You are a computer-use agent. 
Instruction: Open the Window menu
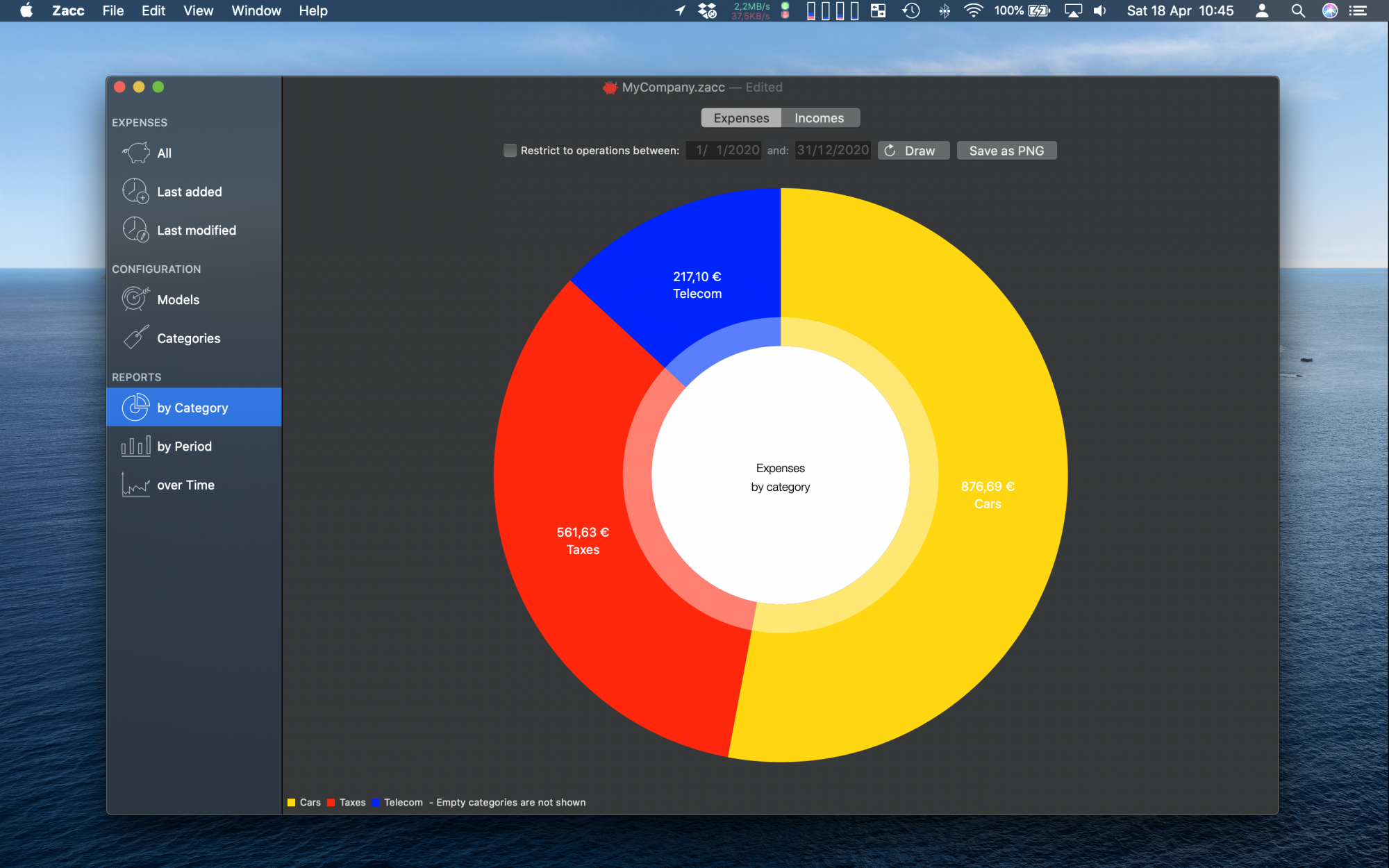click(x=256, y=10)
